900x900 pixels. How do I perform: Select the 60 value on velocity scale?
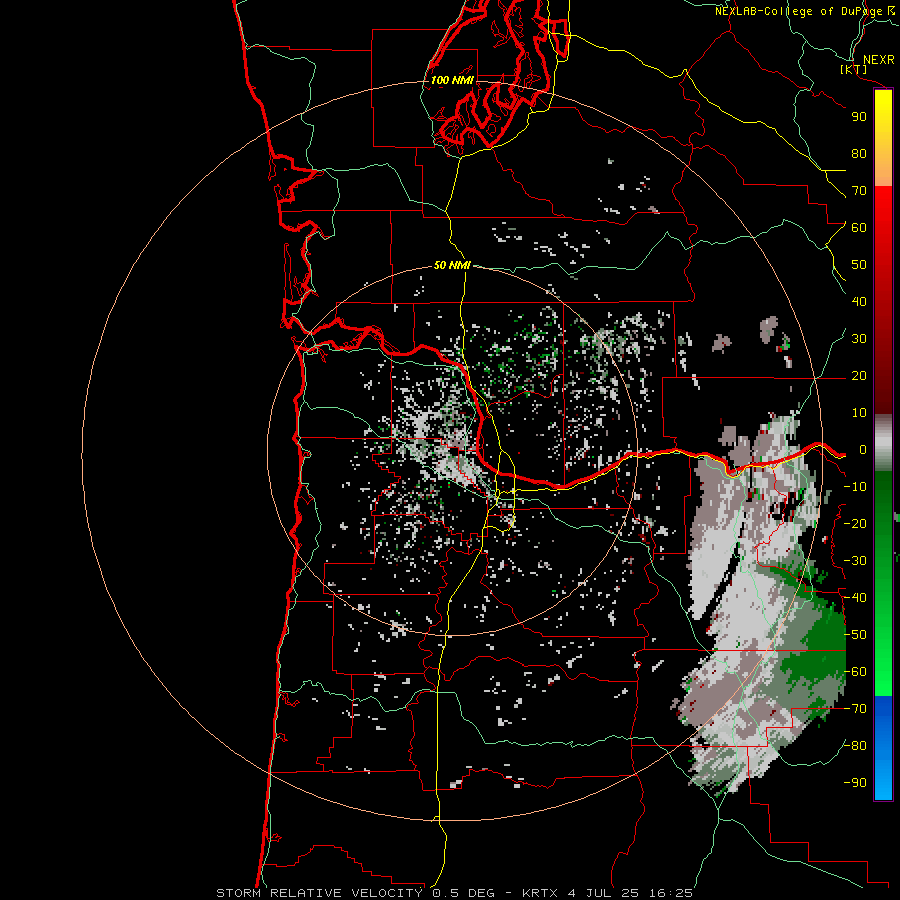pyautogui.click(x=859, y=228)
